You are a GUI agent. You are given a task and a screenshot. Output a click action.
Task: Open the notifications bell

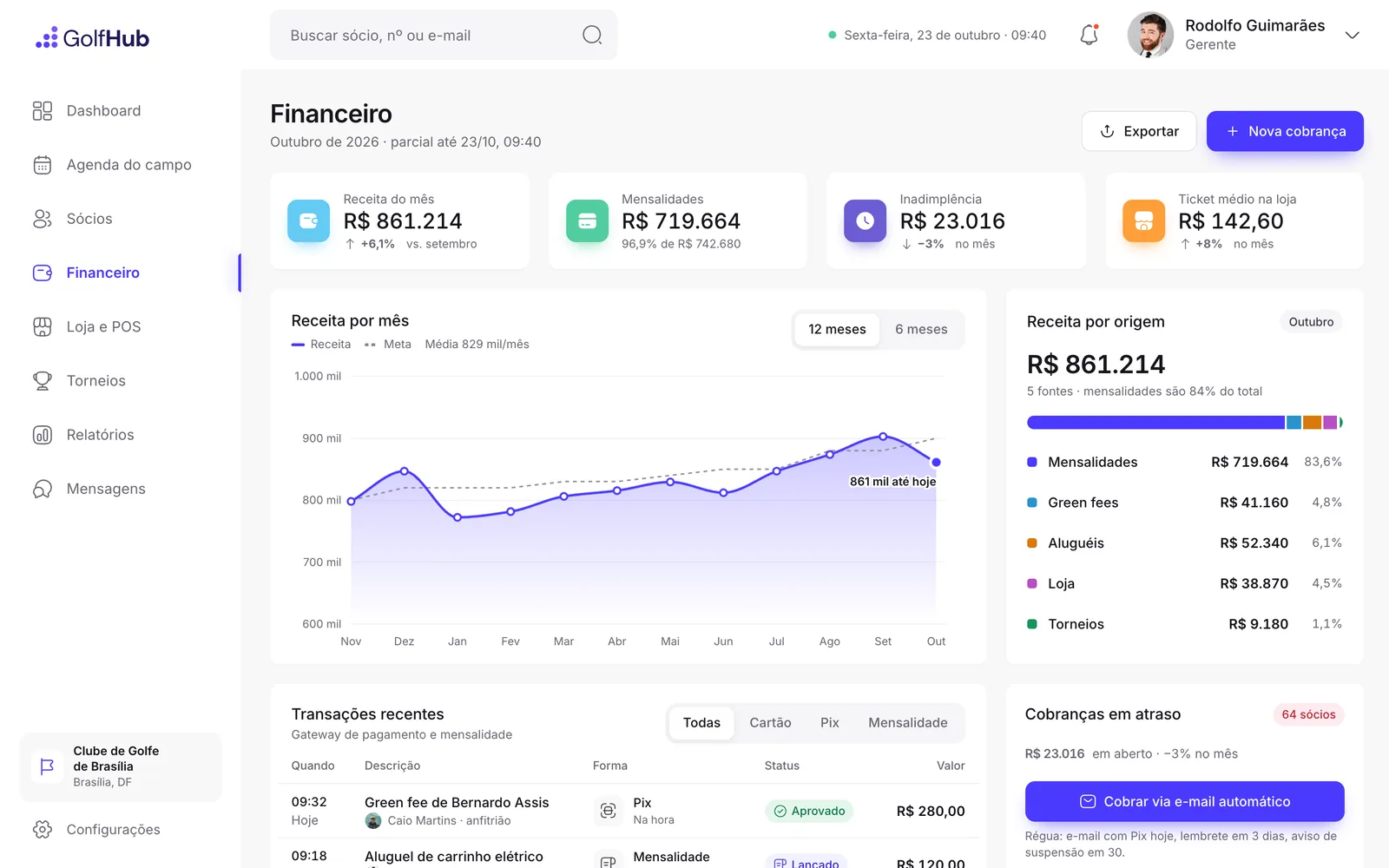[1089, 35]
